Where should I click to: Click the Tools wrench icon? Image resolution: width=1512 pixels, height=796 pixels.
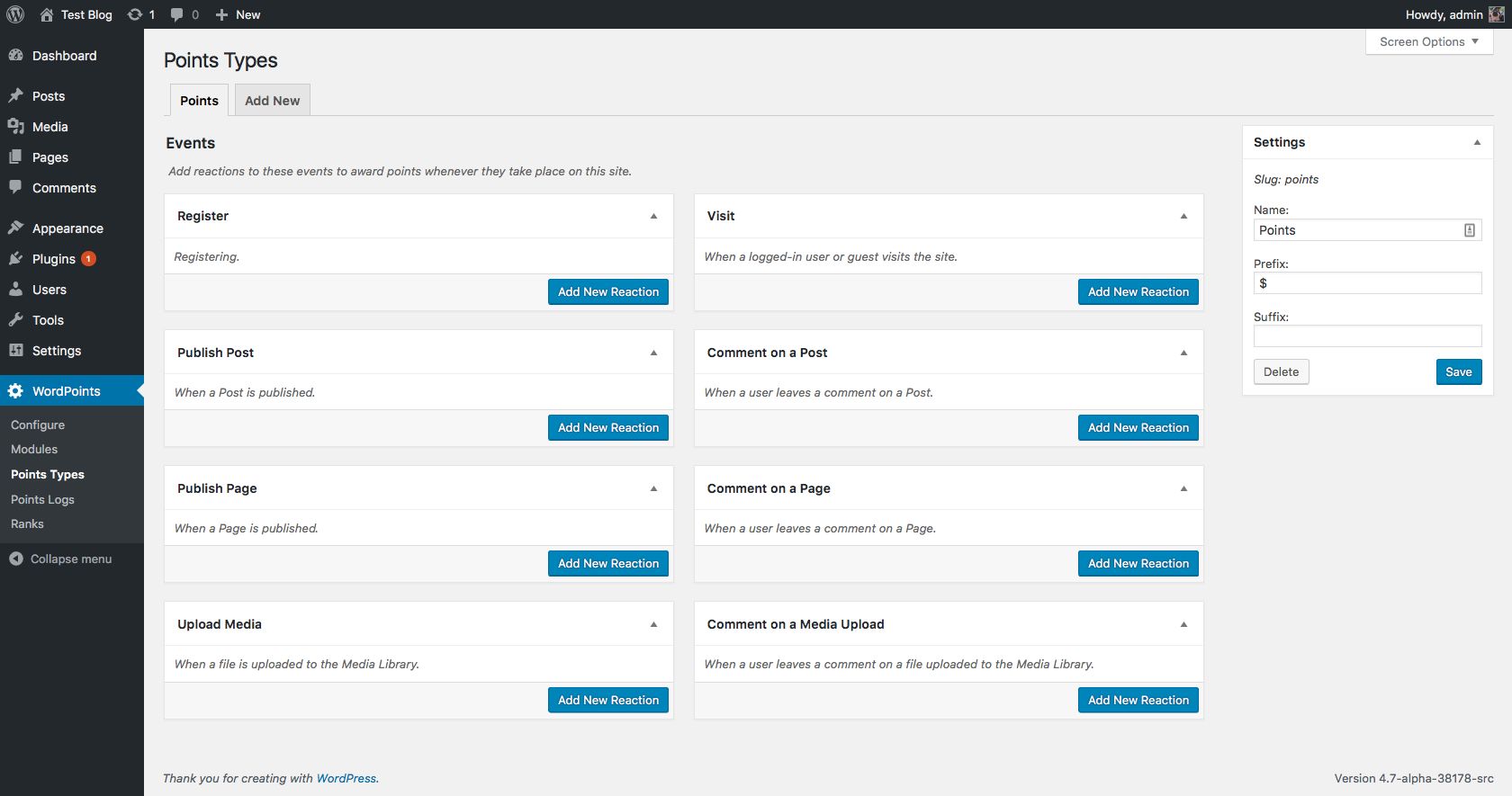(x=15, y=319)
